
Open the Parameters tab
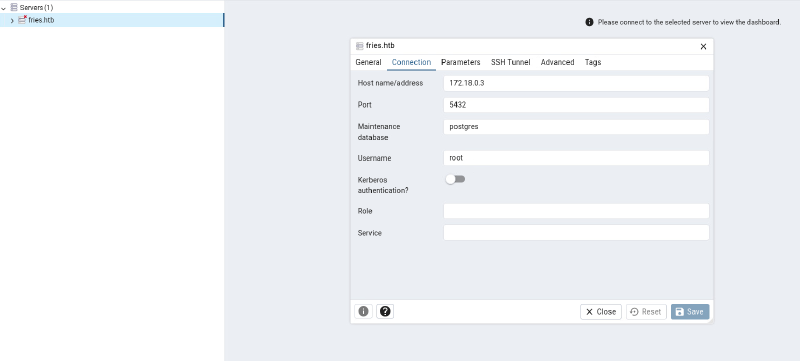point(461,62)
